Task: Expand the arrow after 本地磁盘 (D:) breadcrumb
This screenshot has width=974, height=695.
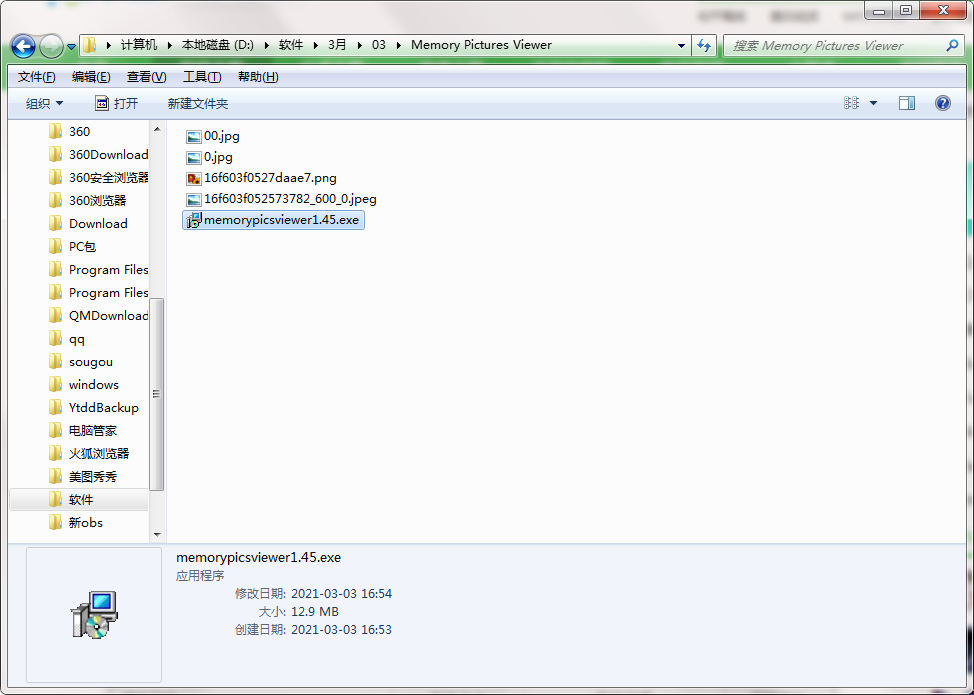Action: pyautogui.click(x=267, y=45)
